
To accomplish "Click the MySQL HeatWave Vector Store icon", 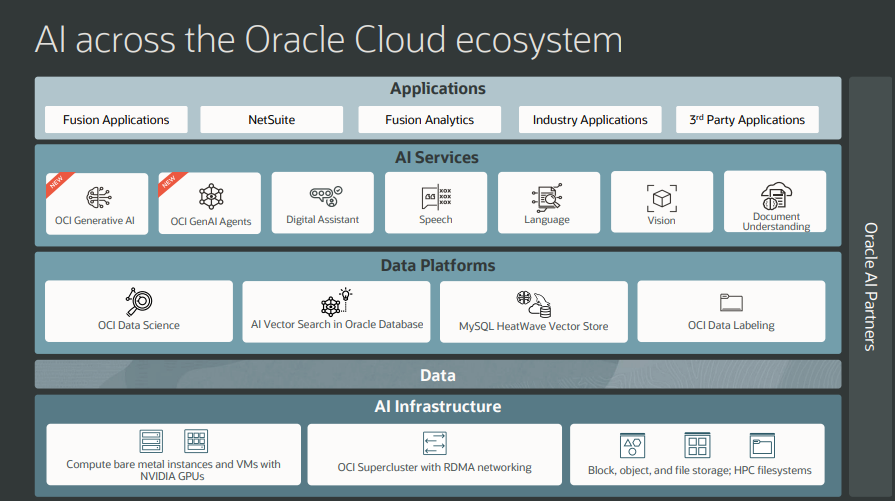I will pyautogui.click(x=534, y=304).
